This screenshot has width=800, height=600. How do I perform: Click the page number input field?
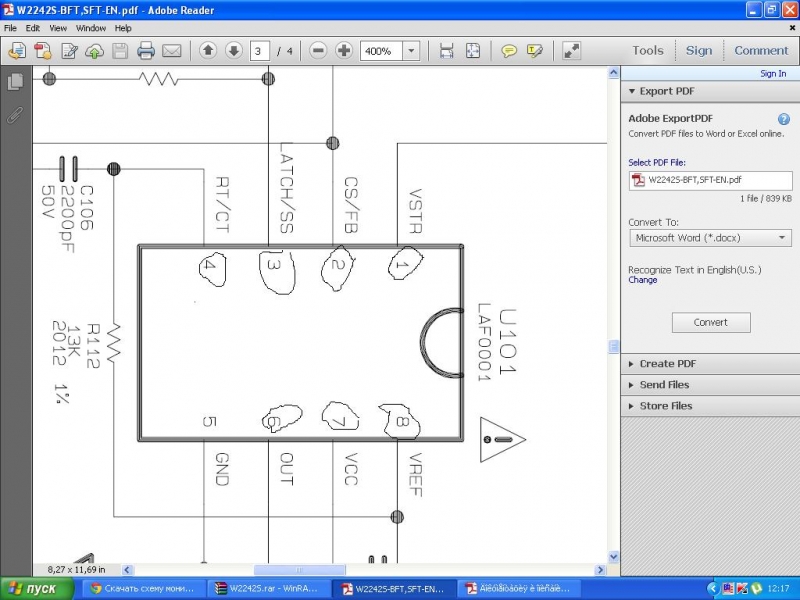coord(261,51)
